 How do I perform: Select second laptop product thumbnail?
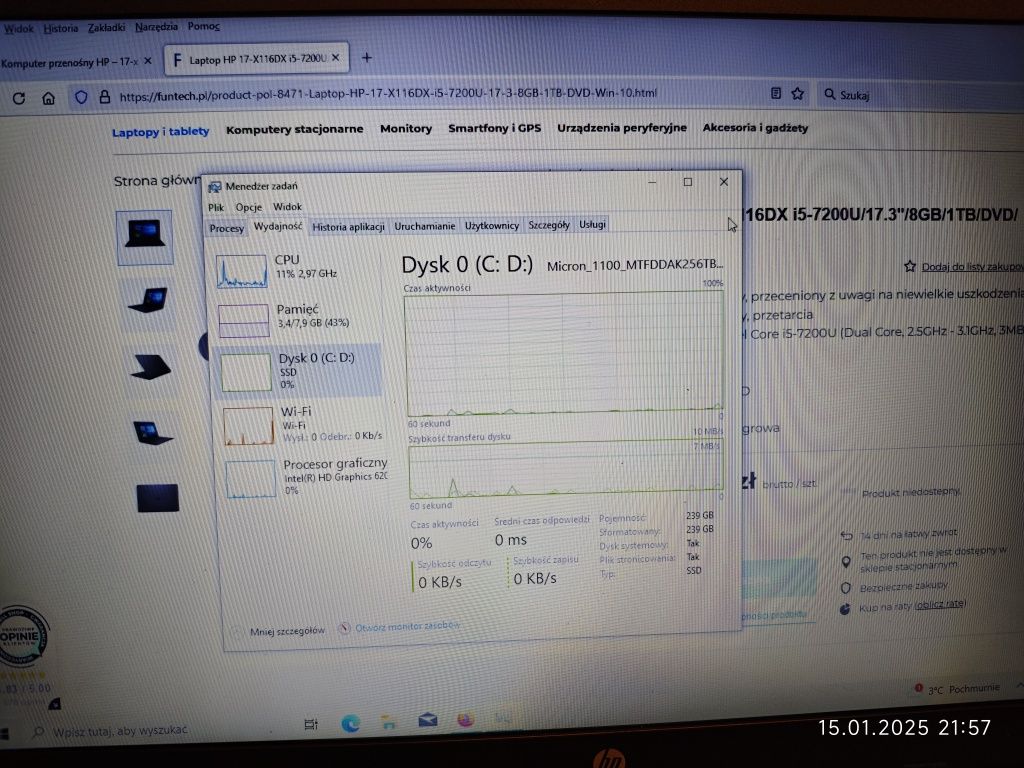148,300
